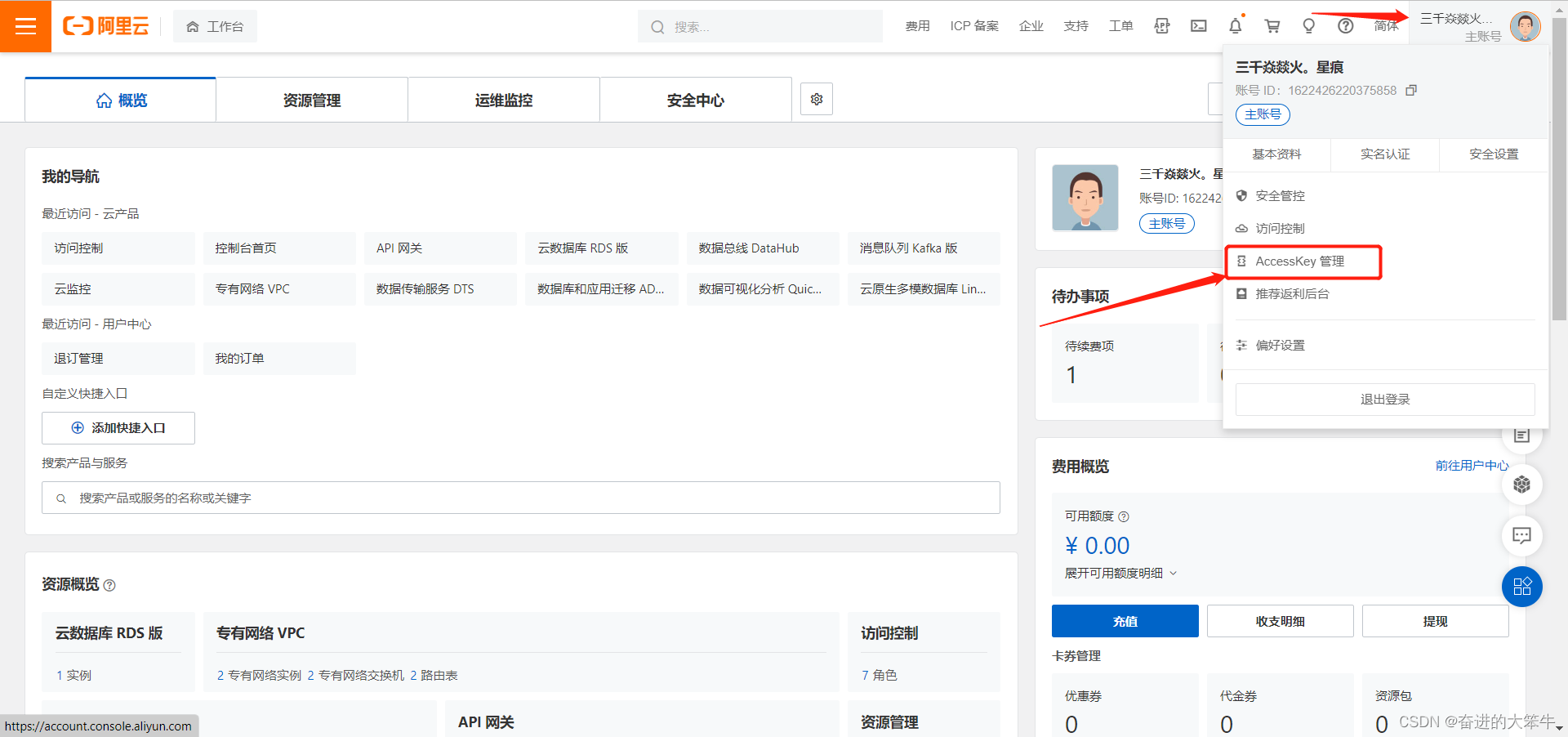This screenshot has height=737, width=1568.
Task: Open the shopping cart icon
Action: click(x=1272, y=26)
